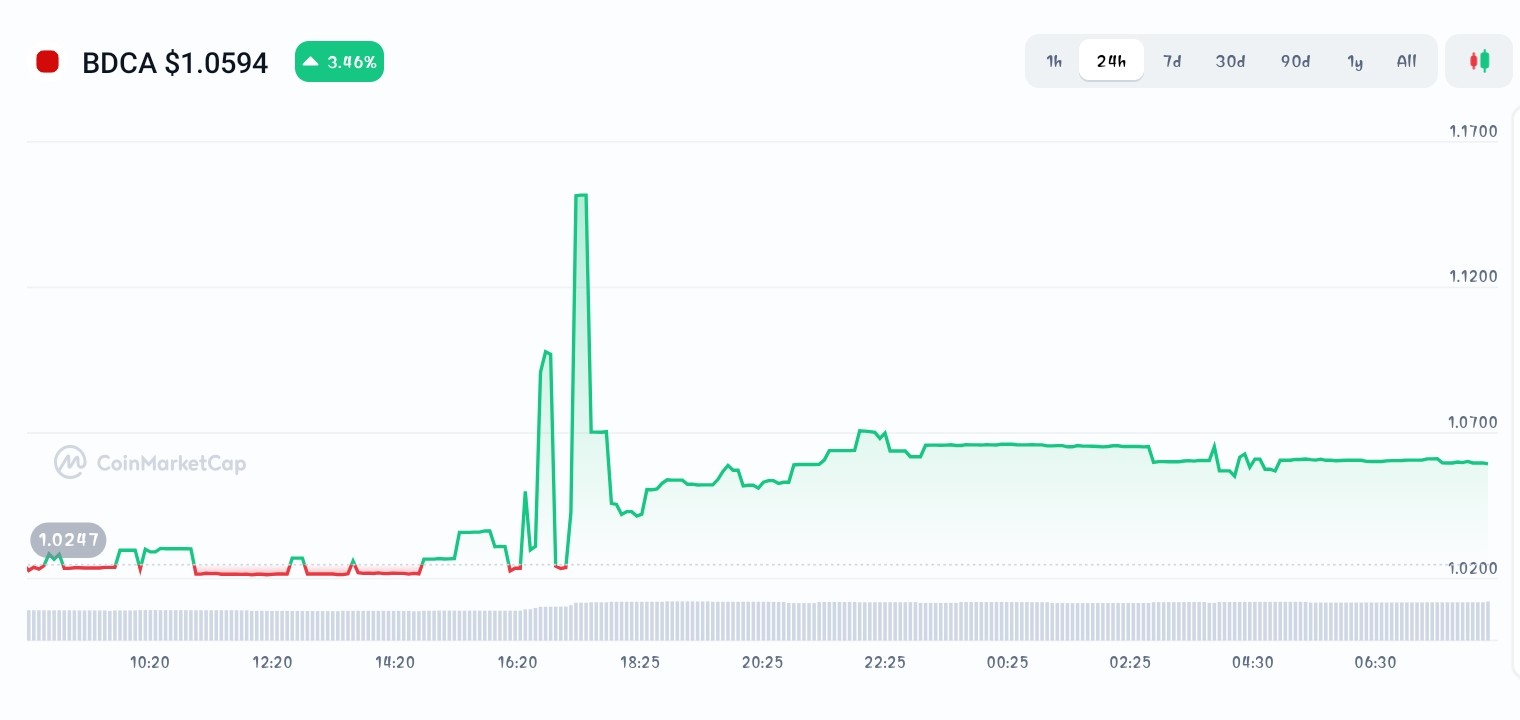Screen dimensions: 1520x720
Task: Click the 20:25 time axis label
Action: click(x=762, y=662)
